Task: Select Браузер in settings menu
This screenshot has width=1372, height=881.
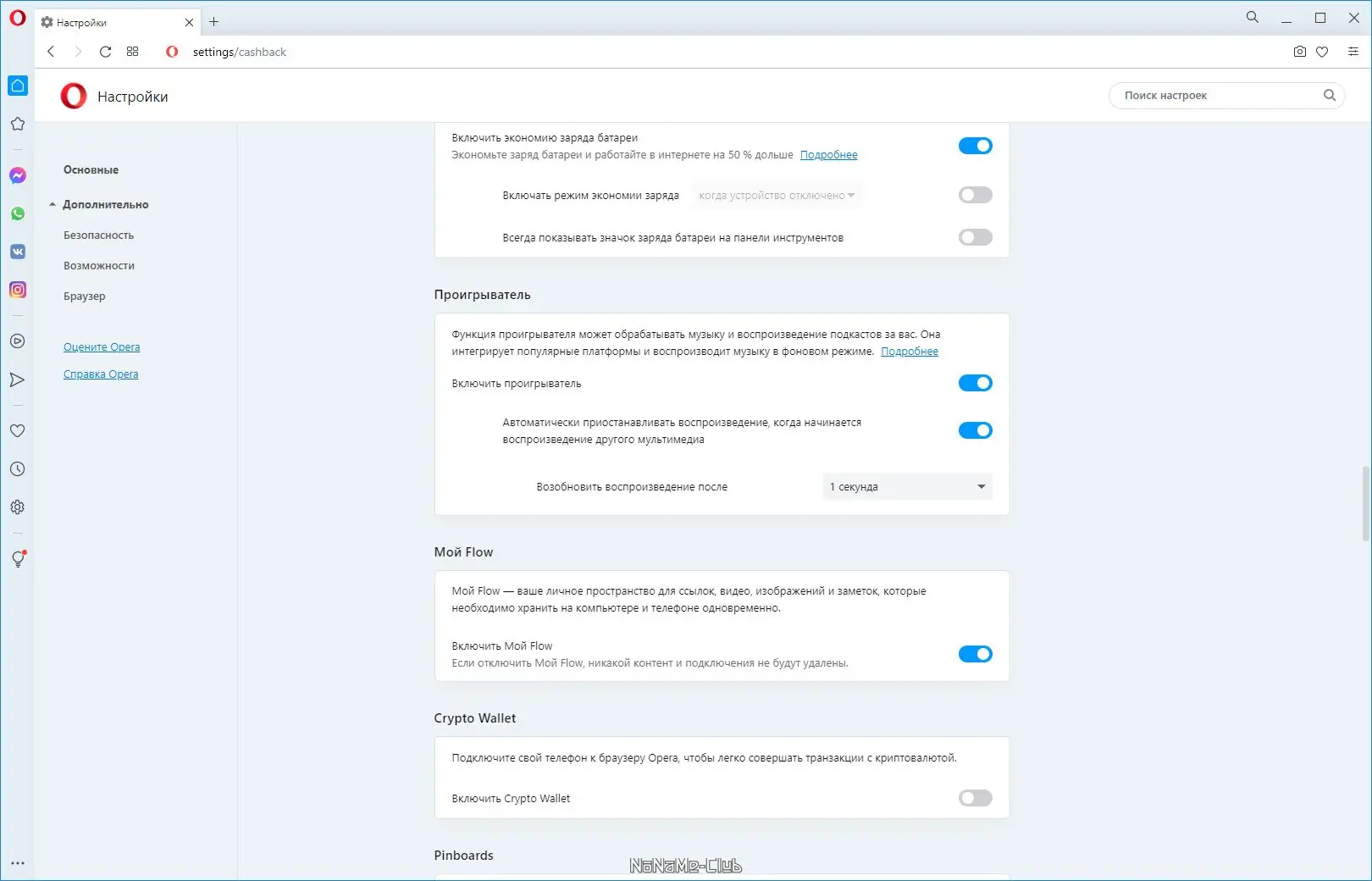Action: (x=85, y=296)
